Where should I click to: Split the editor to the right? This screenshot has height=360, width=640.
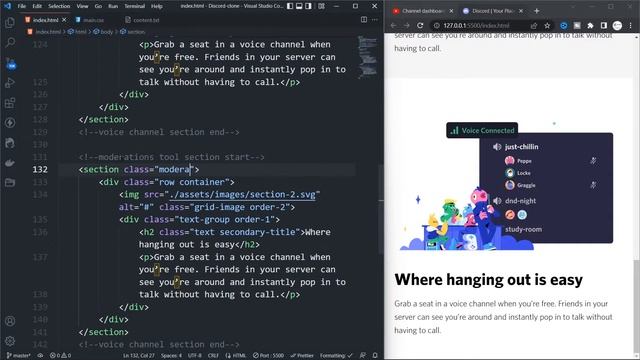(364, 20)
